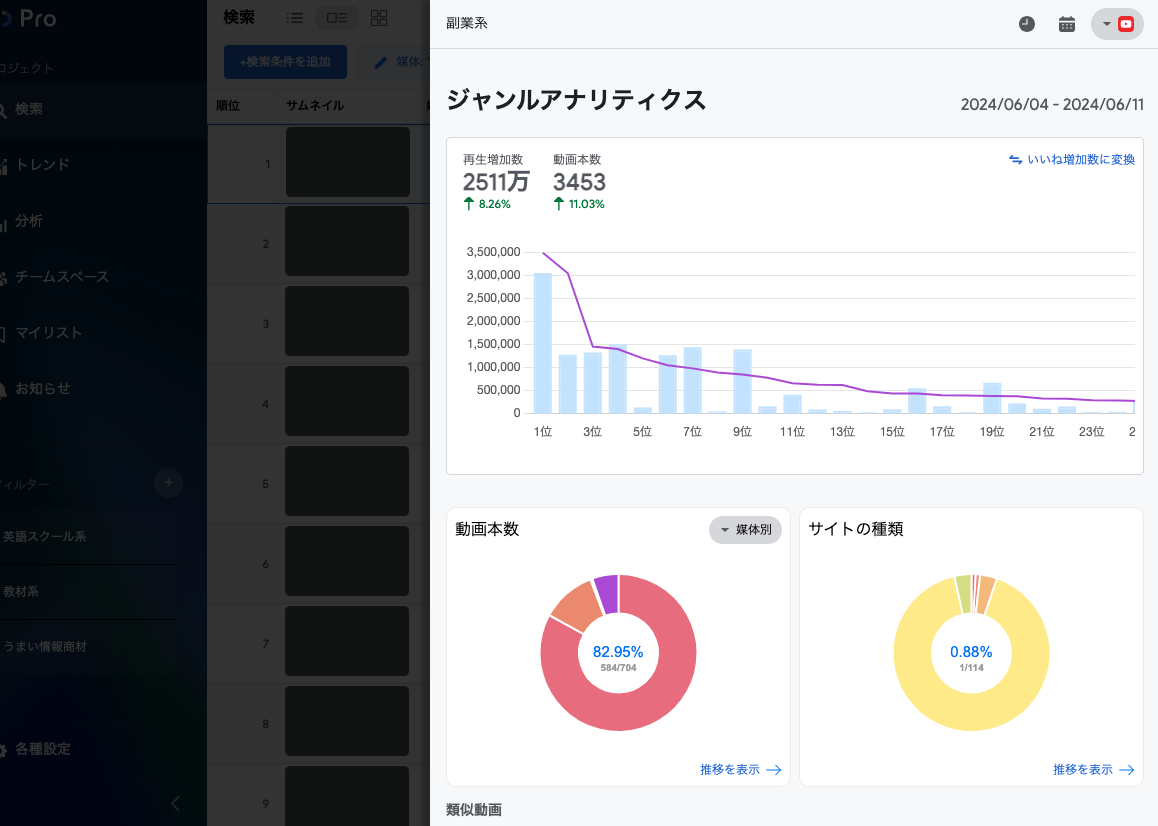Viewport: 1158px width, 826px height.
Task: Click the clock history icon
Action: click(1027, 24)
